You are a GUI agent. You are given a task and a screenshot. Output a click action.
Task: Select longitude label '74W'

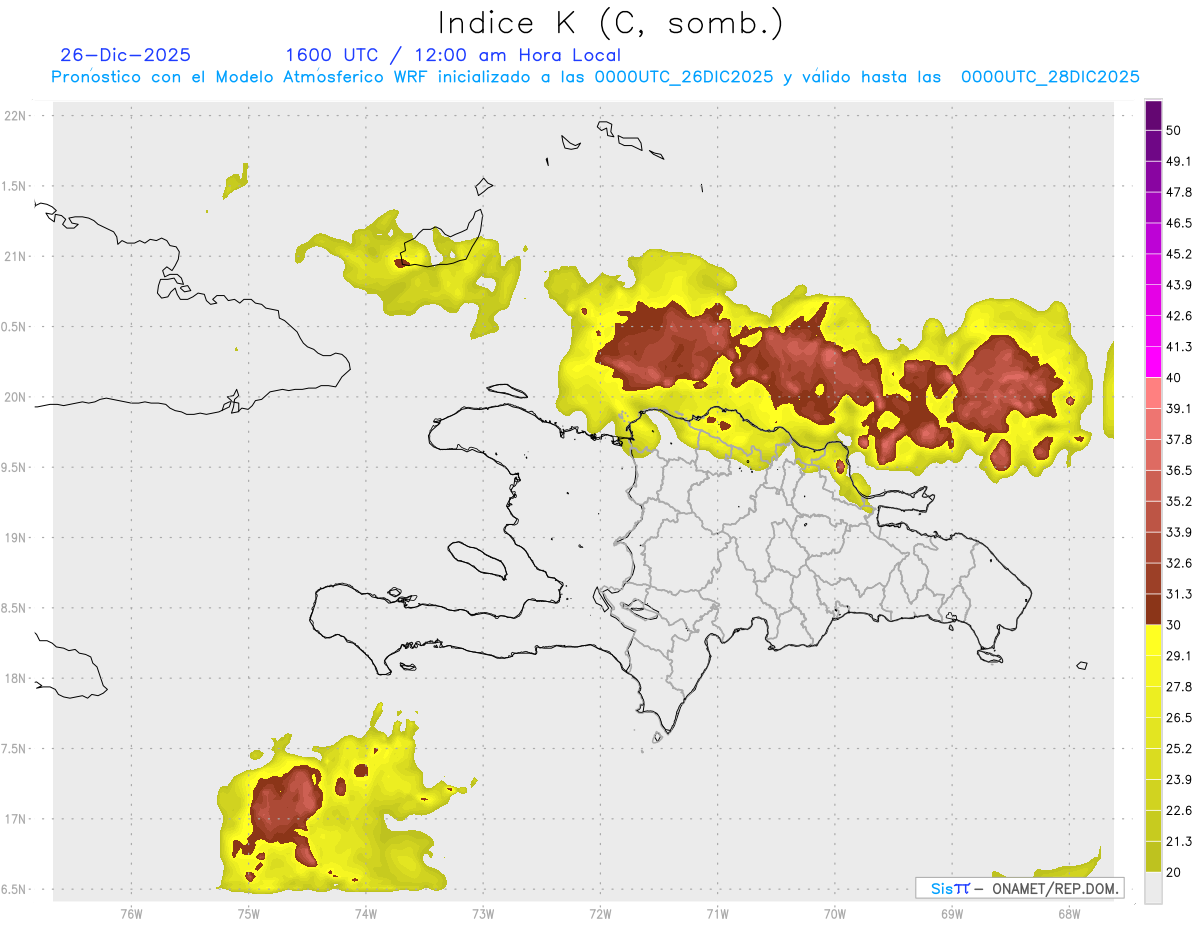coord(365,914)
